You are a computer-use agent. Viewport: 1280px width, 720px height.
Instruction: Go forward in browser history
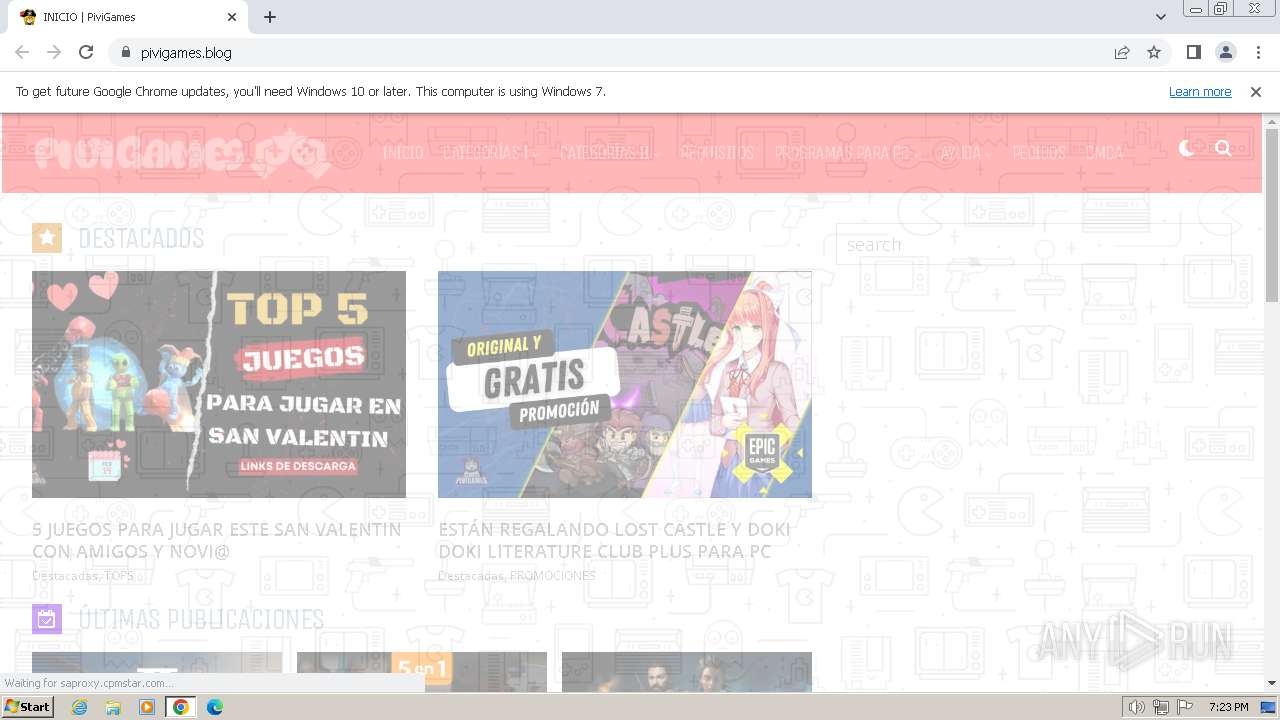pos(54,52)
